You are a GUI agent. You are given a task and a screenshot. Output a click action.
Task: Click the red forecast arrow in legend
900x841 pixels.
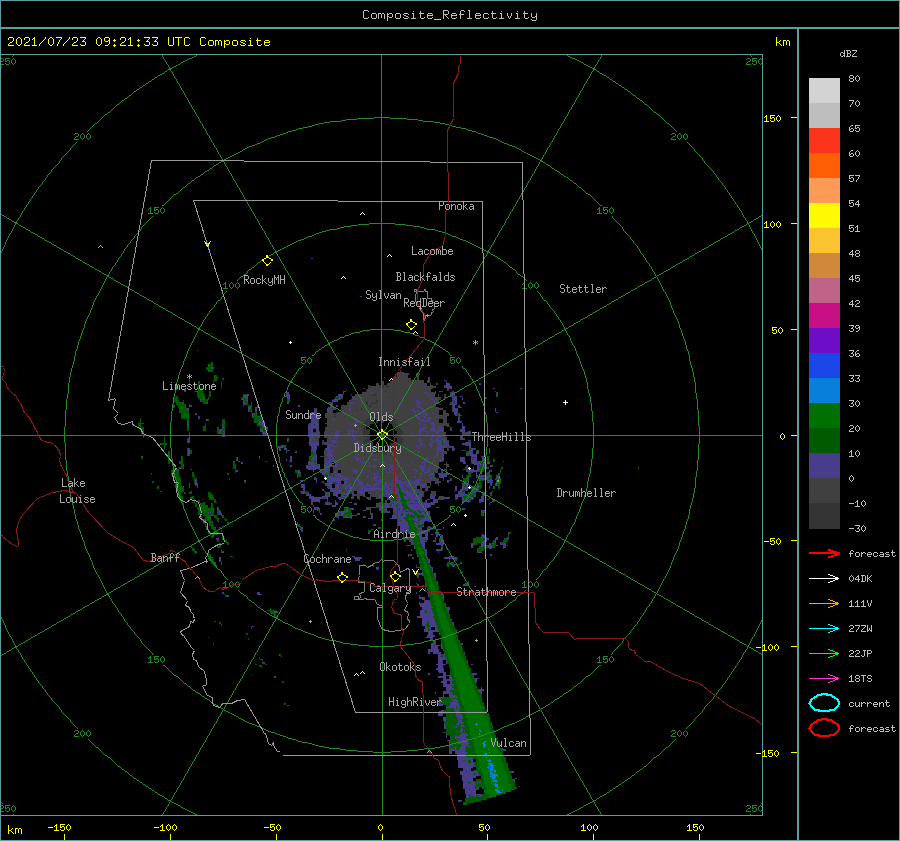pyautogui.click(x=824, y=553)
